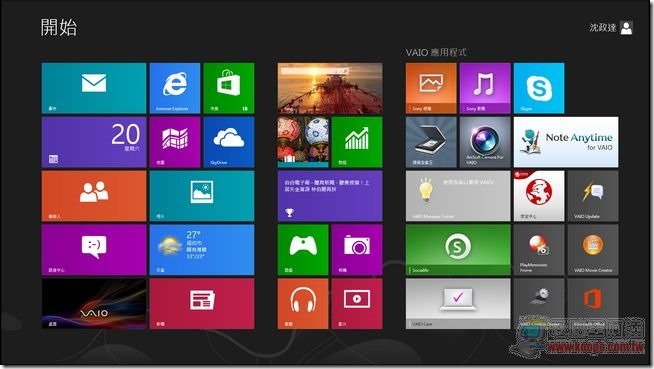Image resolution: width=654 pixels, height=369 pixels.
Task: Open the Note Anytime for VAIO tile
Action: click(x=566, y=142)
